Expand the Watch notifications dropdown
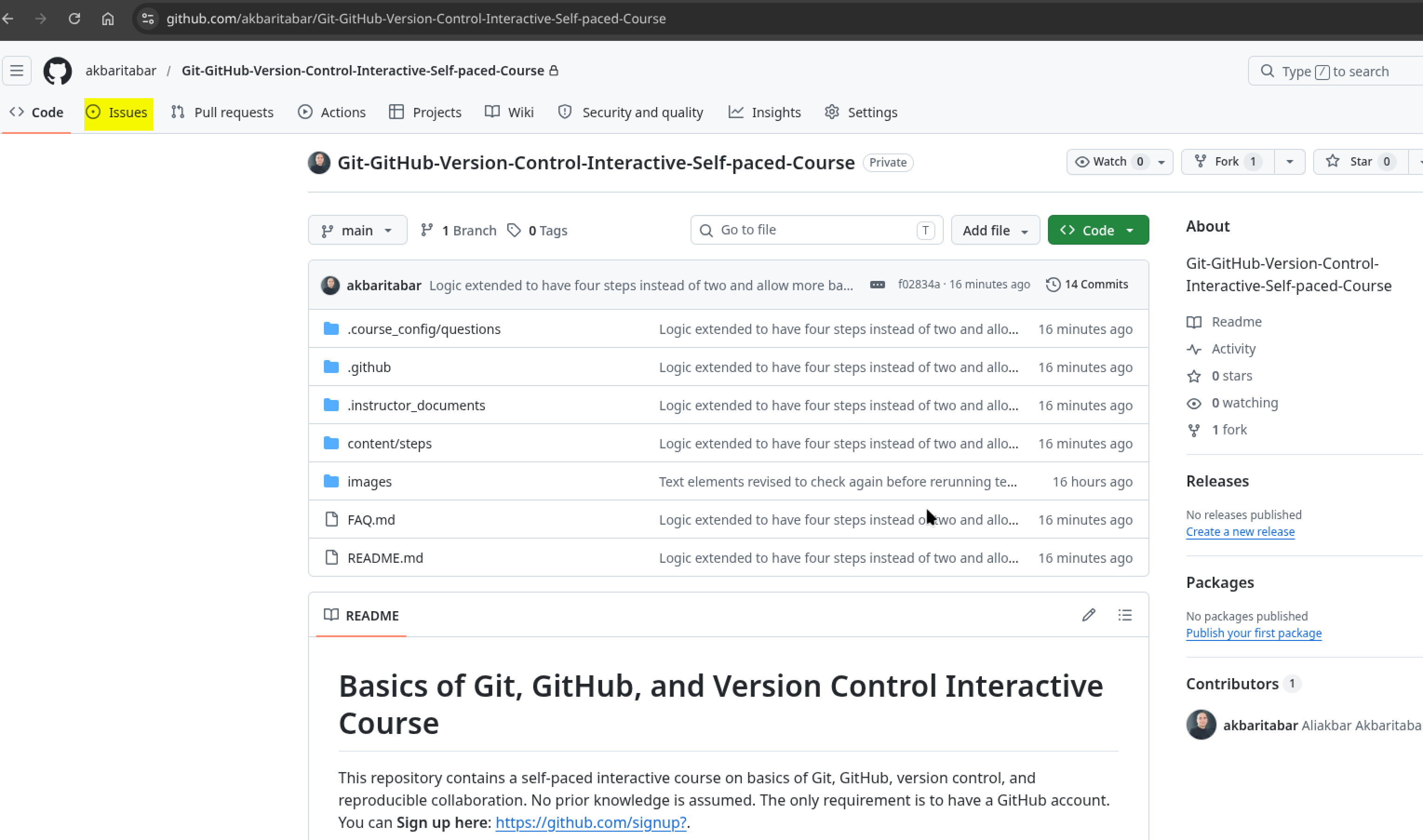 tap(1119, 162)
